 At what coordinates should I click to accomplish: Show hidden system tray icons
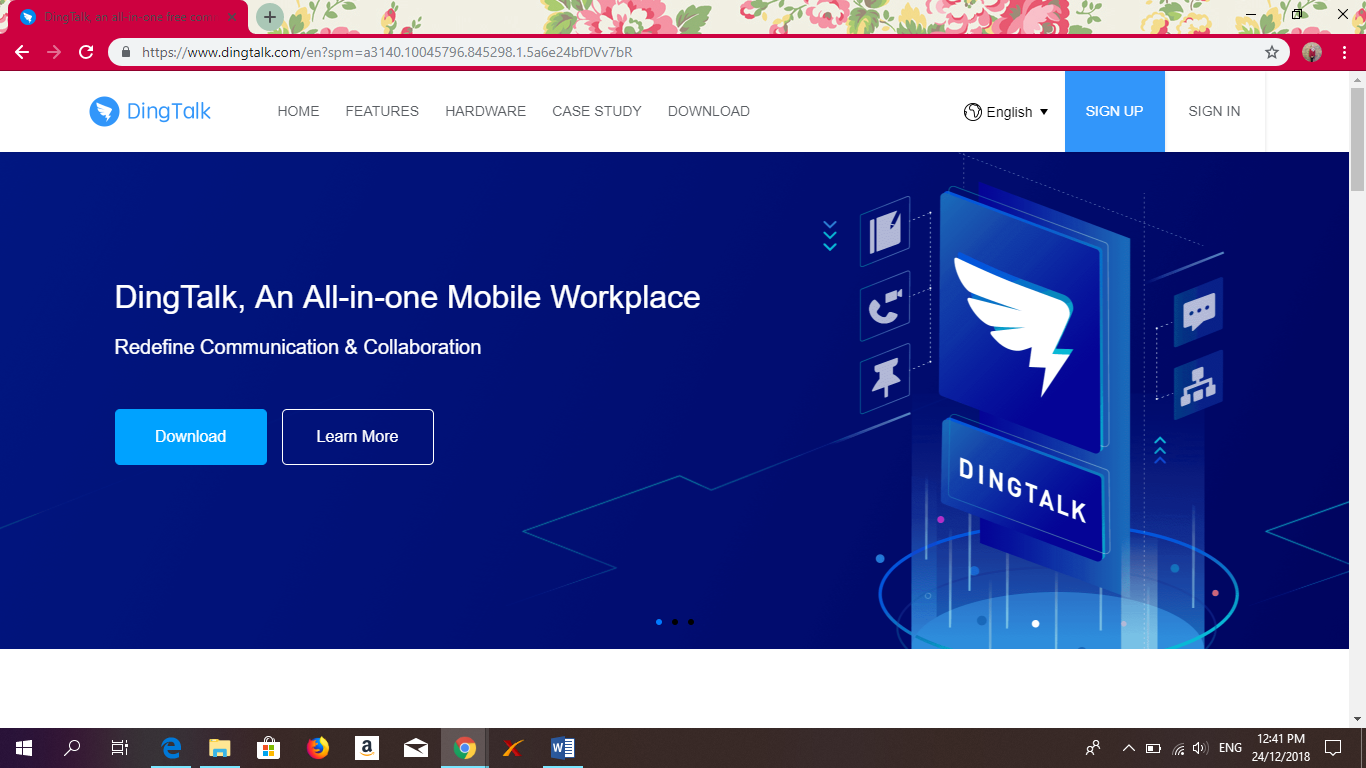click(1128, 748)
